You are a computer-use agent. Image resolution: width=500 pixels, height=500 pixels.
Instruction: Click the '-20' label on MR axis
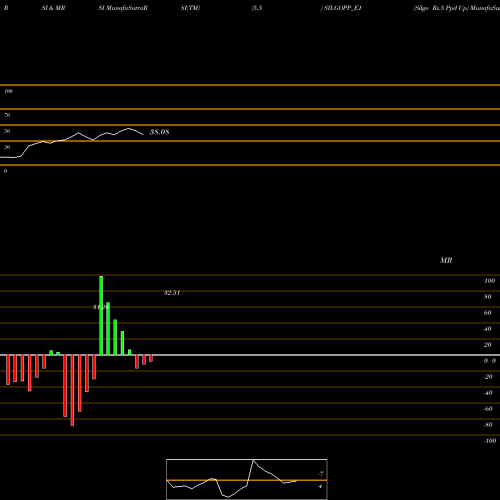(488, 377)
